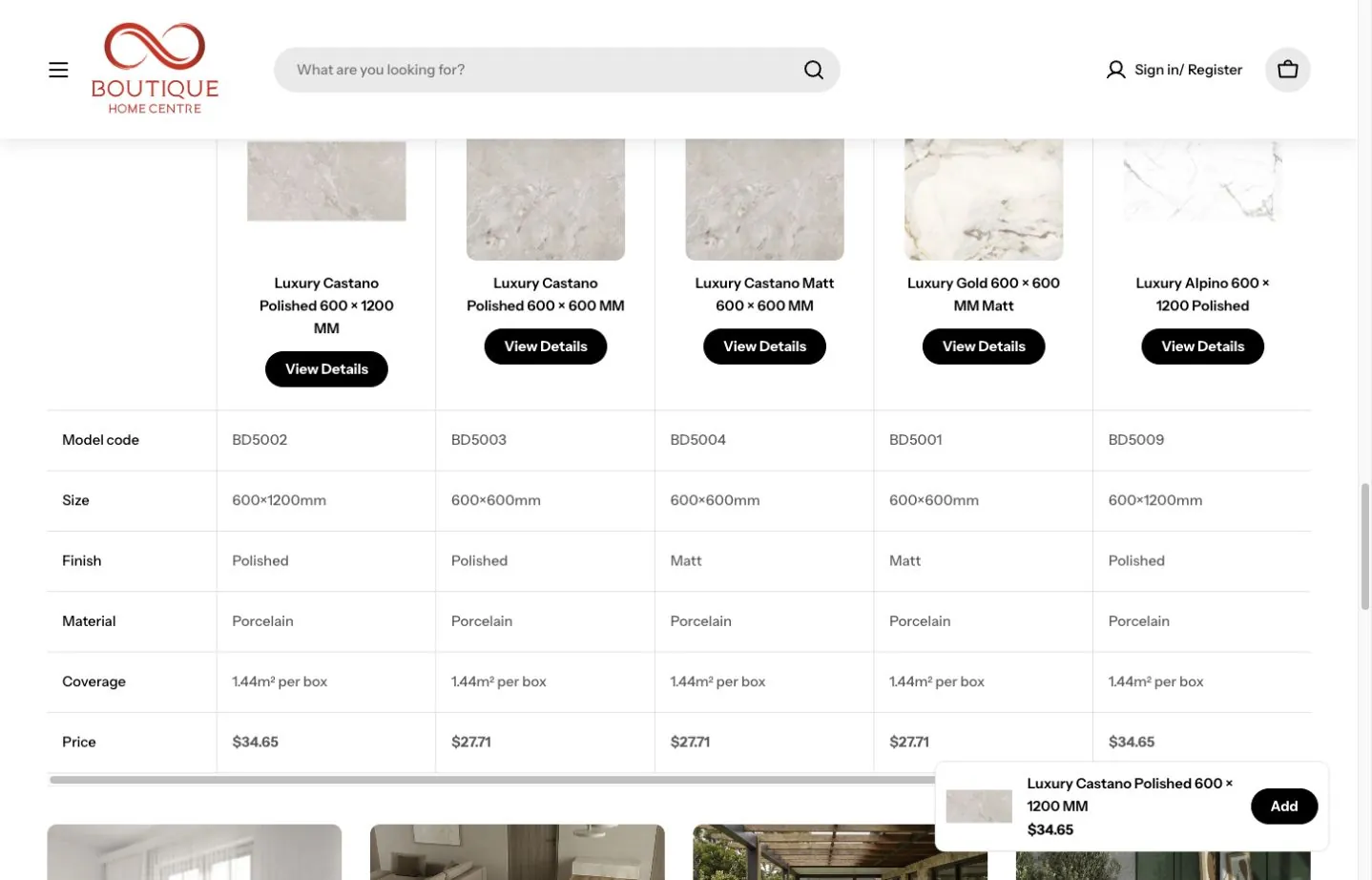Click the $34.65 price in the BD5002 column

[256, 742]
